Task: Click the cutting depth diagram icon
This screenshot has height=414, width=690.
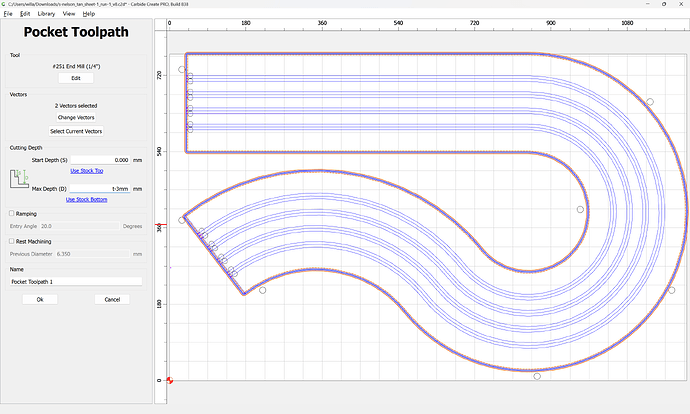Action: (x=20, y=180)
